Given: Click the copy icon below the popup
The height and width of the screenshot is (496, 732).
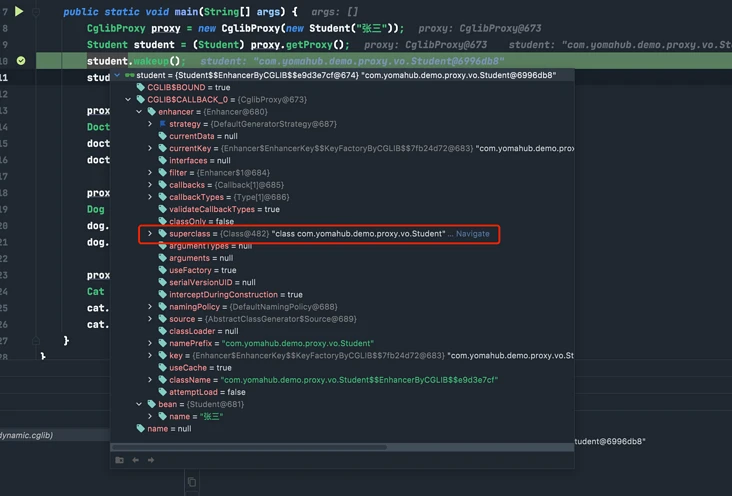Looking at the screenshot, I should (x=192, y=482).
